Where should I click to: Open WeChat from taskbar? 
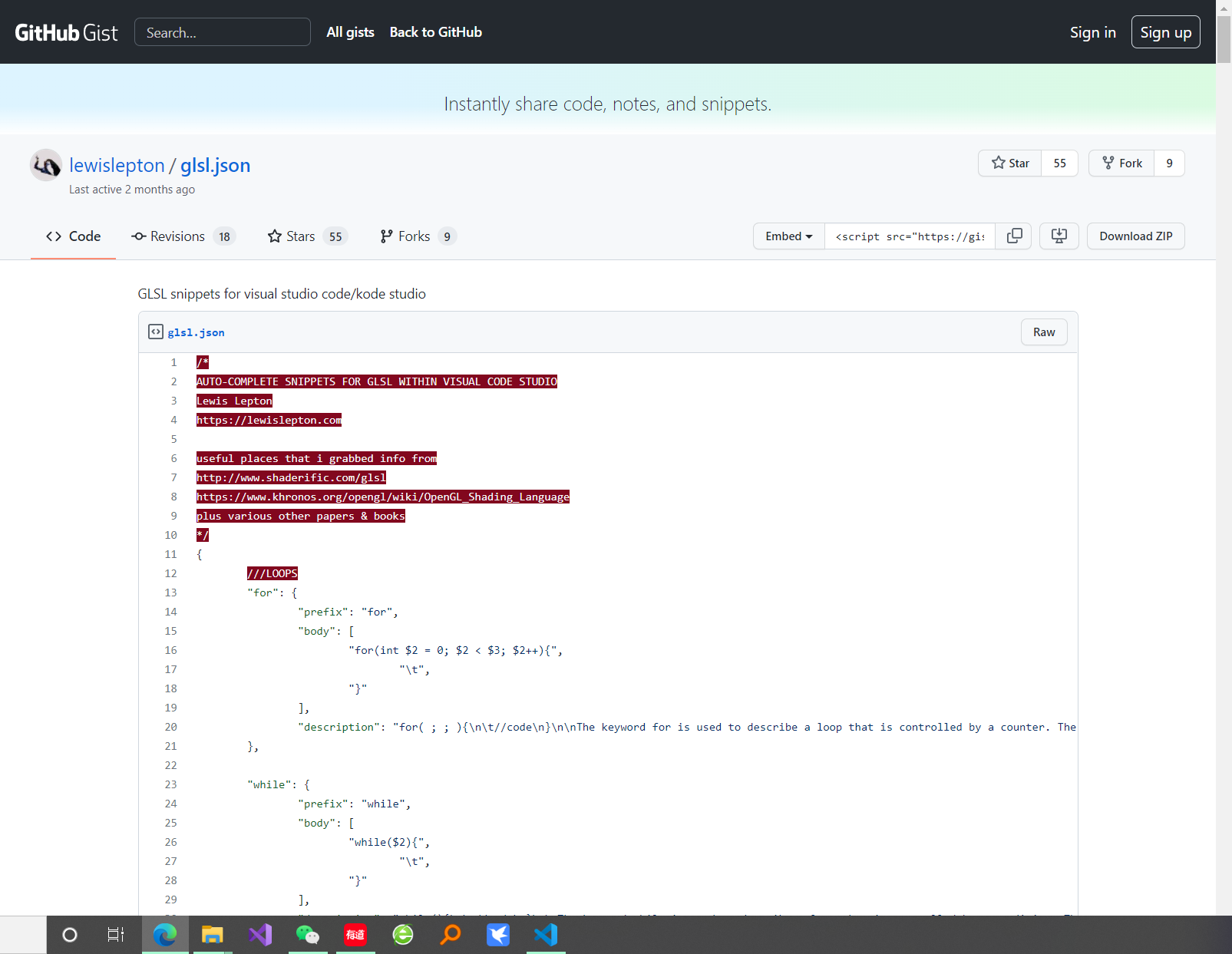point(308,935)
